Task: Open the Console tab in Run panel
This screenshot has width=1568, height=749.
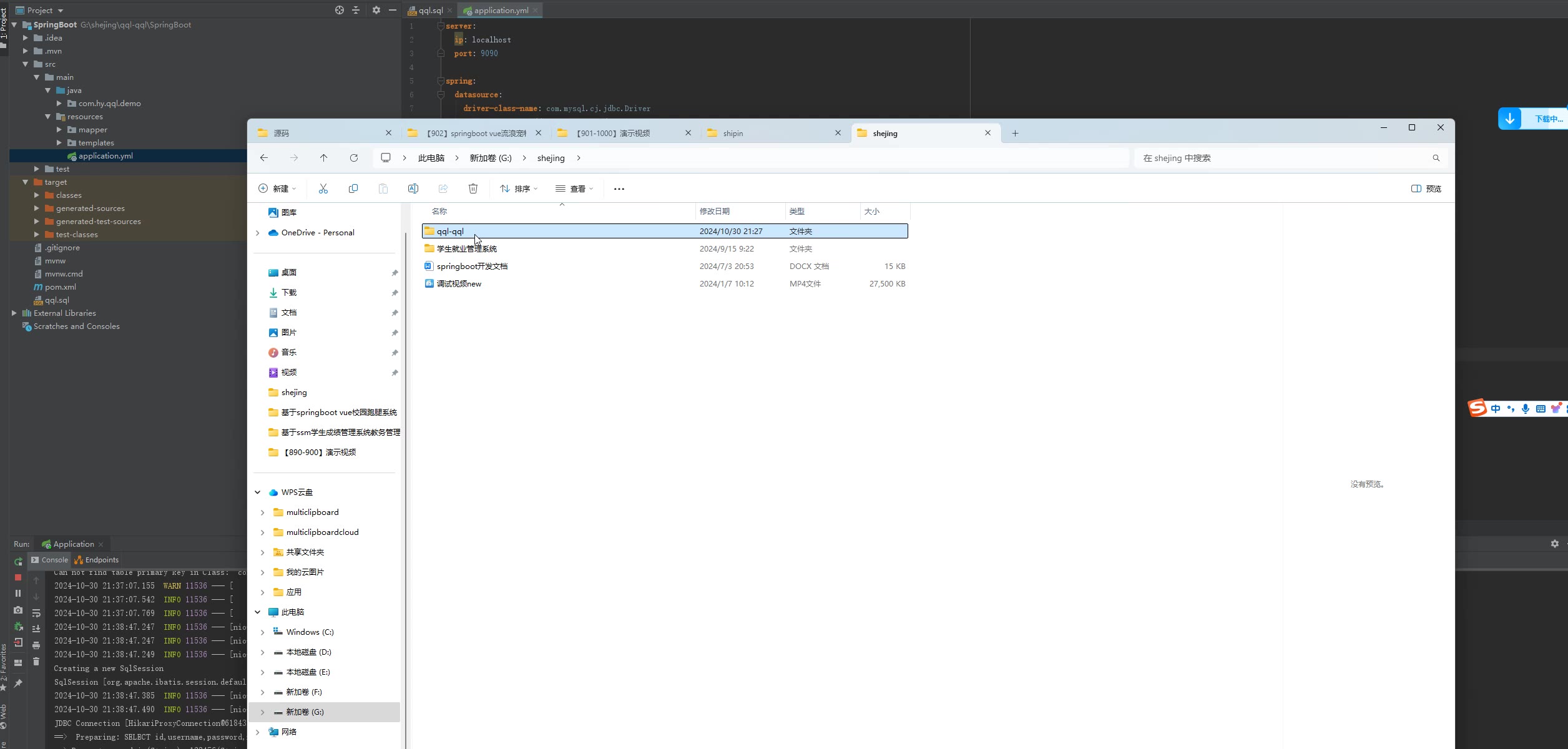Action: pyautogui.click(x=50, y=560)
